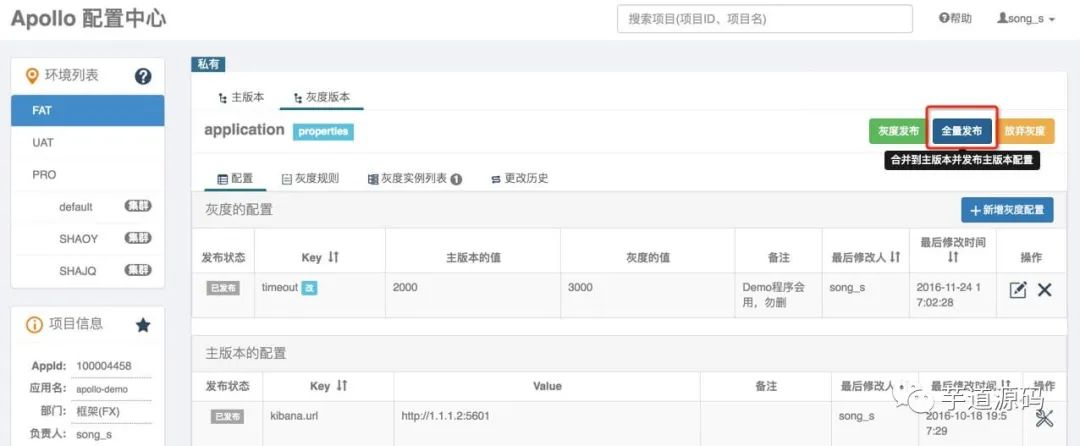Click the star favorite icon in 项目信息

(x=143, y=325)
